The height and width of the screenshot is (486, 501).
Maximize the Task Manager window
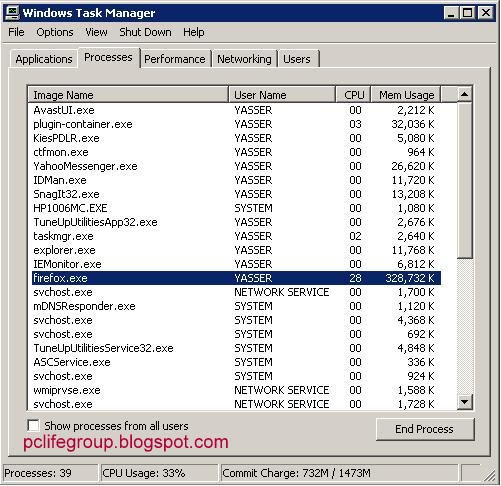[467, 13]
